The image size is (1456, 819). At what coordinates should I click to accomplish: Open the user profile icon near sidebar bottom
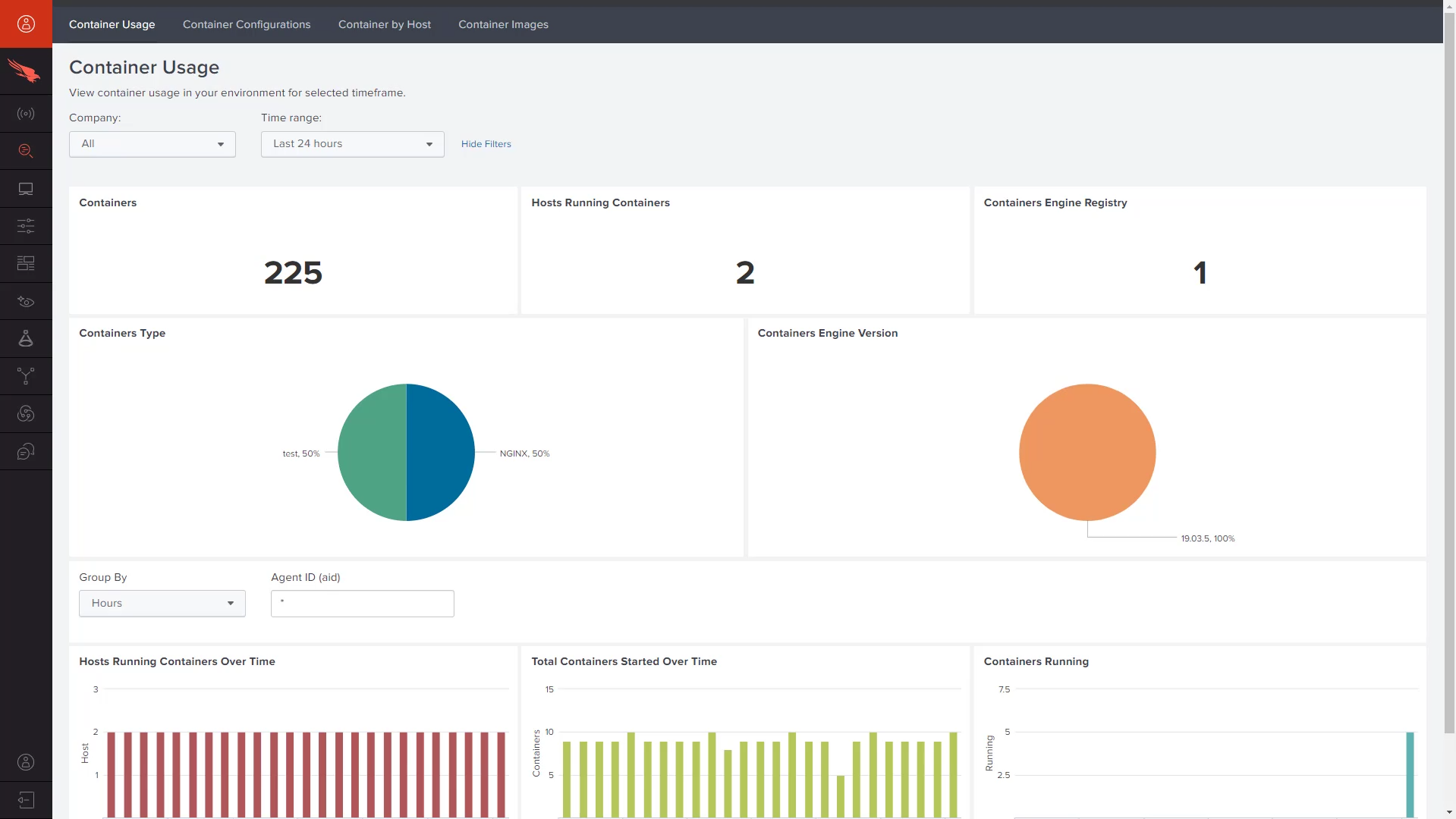coord(26,762)
